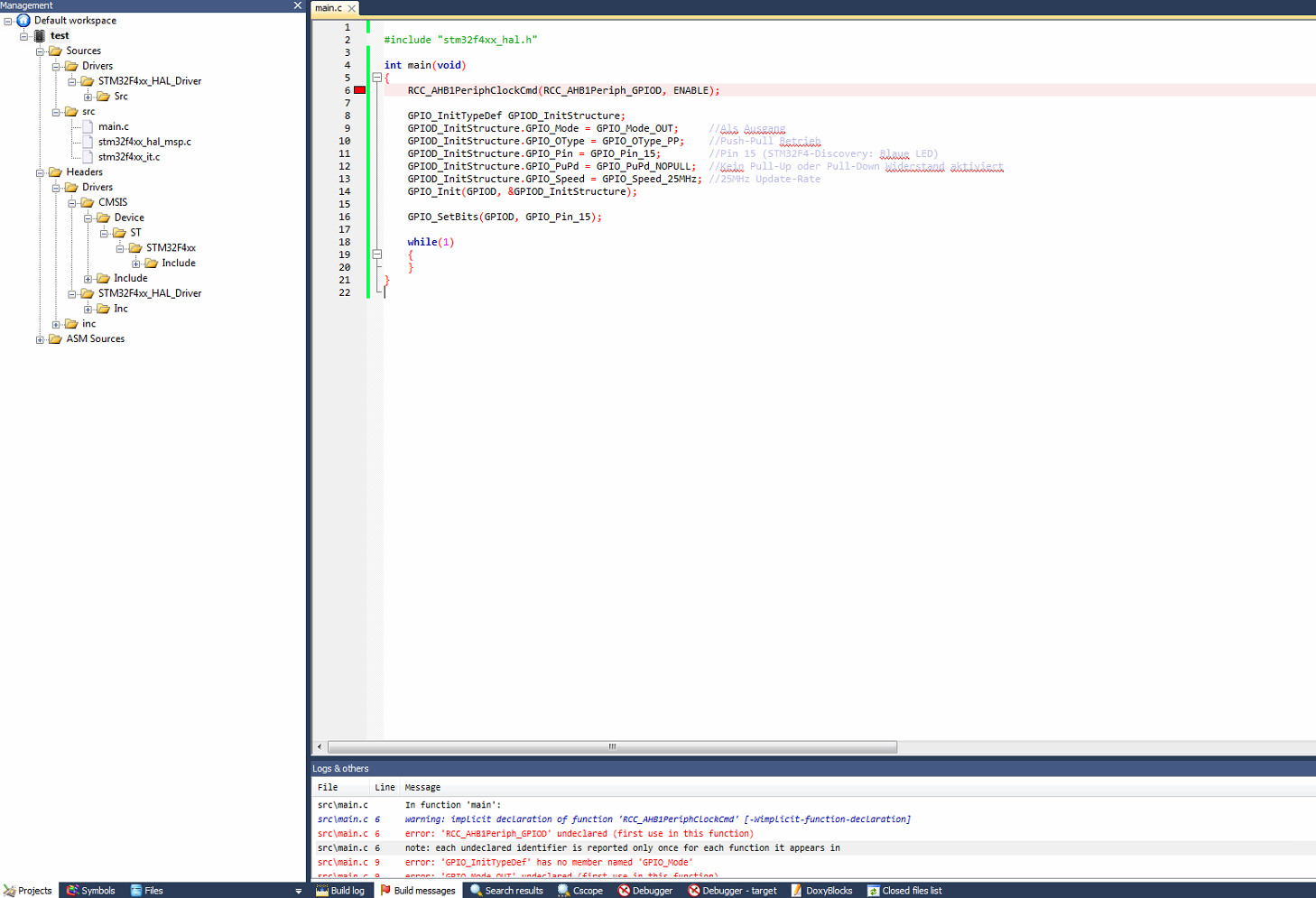Open the Closed files list tab

(x=904, y=891)
